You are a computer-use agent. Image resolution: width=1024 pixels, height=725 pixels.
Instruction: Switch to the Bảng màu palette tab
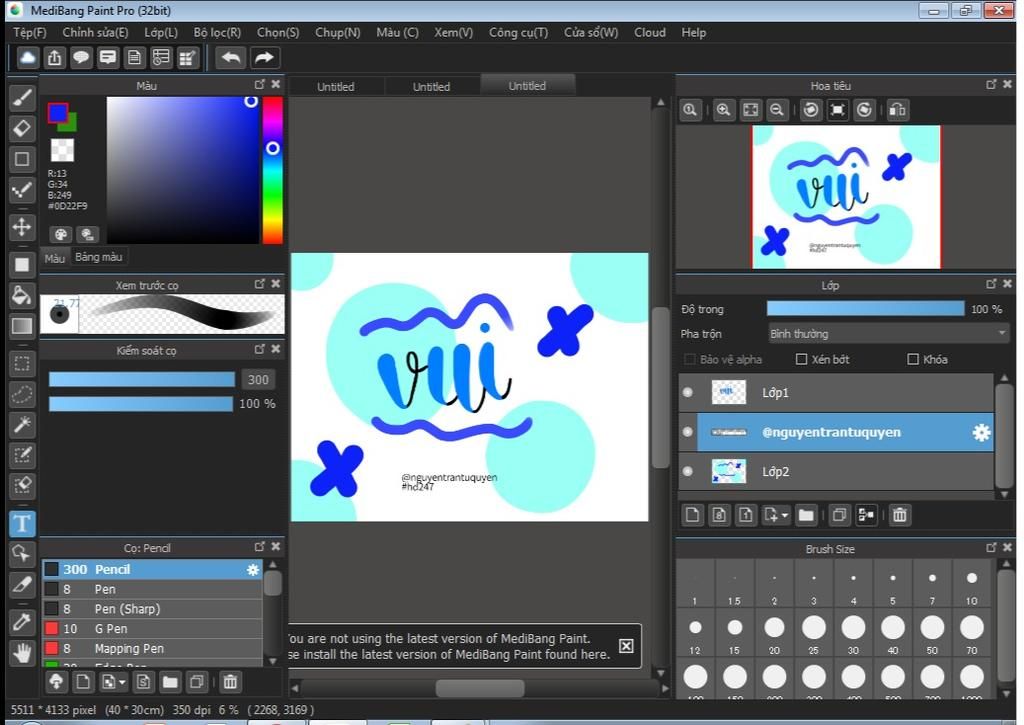click(x=99, y=257)
